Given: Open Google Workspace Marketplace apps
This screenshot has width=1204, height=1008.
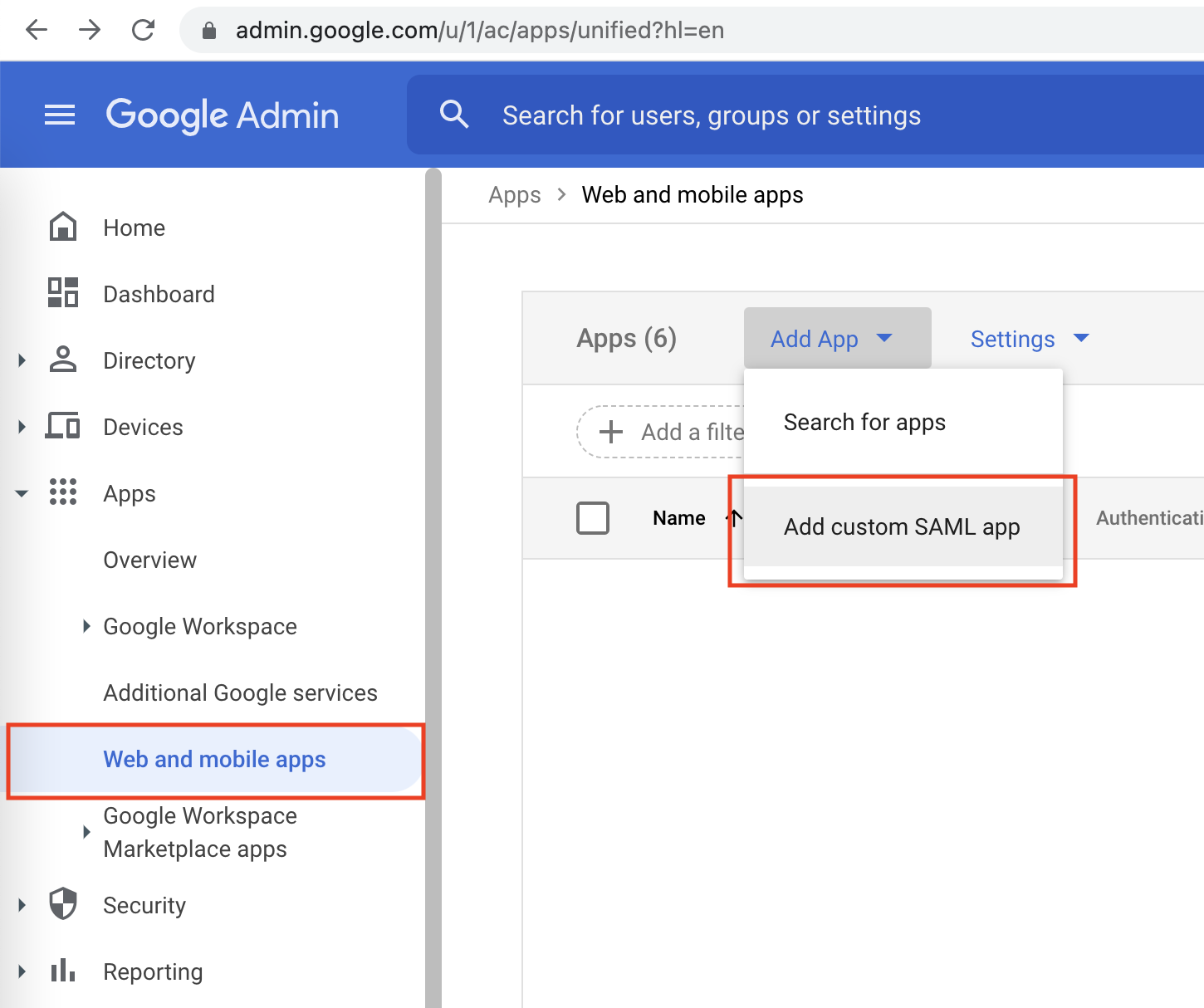Looking at the screenshot, I should [x=200, y=832].
